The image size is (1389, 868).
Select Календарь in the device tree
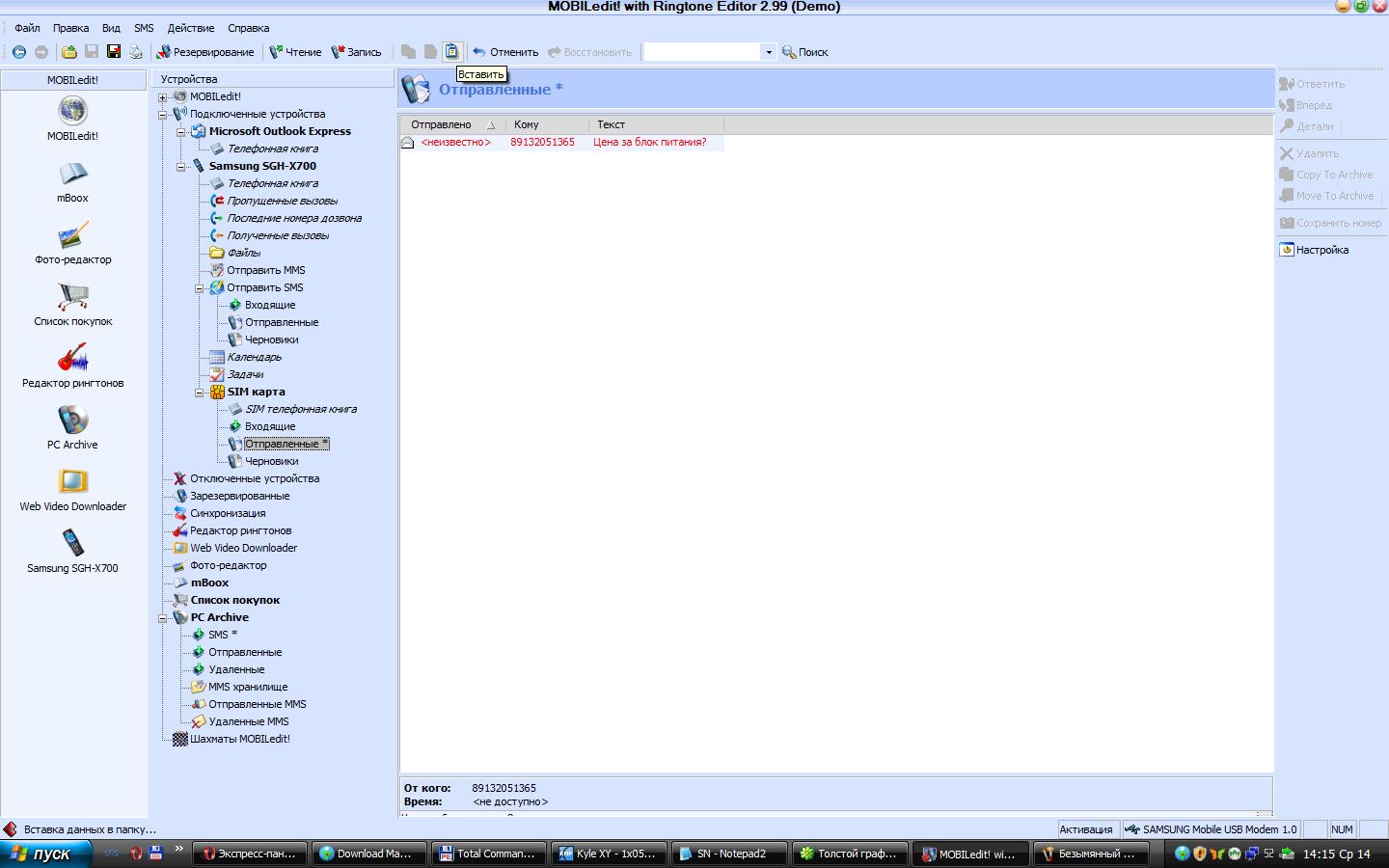pyautogui.click(x=254, y=357)
